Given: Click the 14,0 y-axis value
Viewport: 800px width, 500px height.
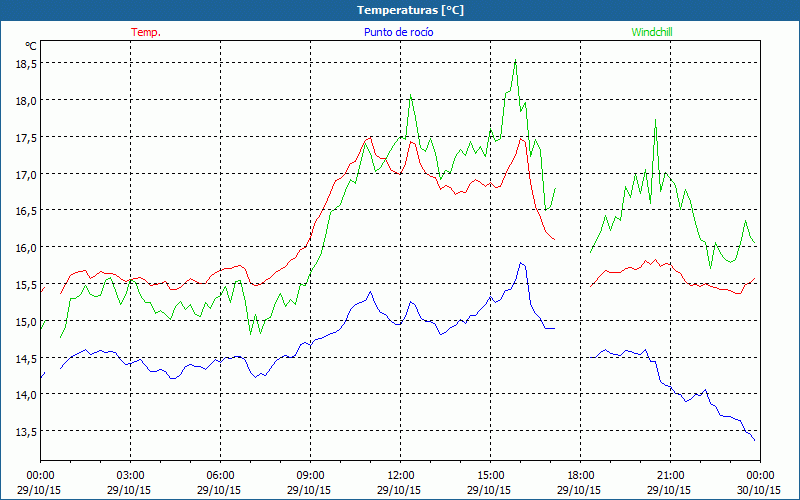Looking at the screenshot, I should [x=26, y=395].
